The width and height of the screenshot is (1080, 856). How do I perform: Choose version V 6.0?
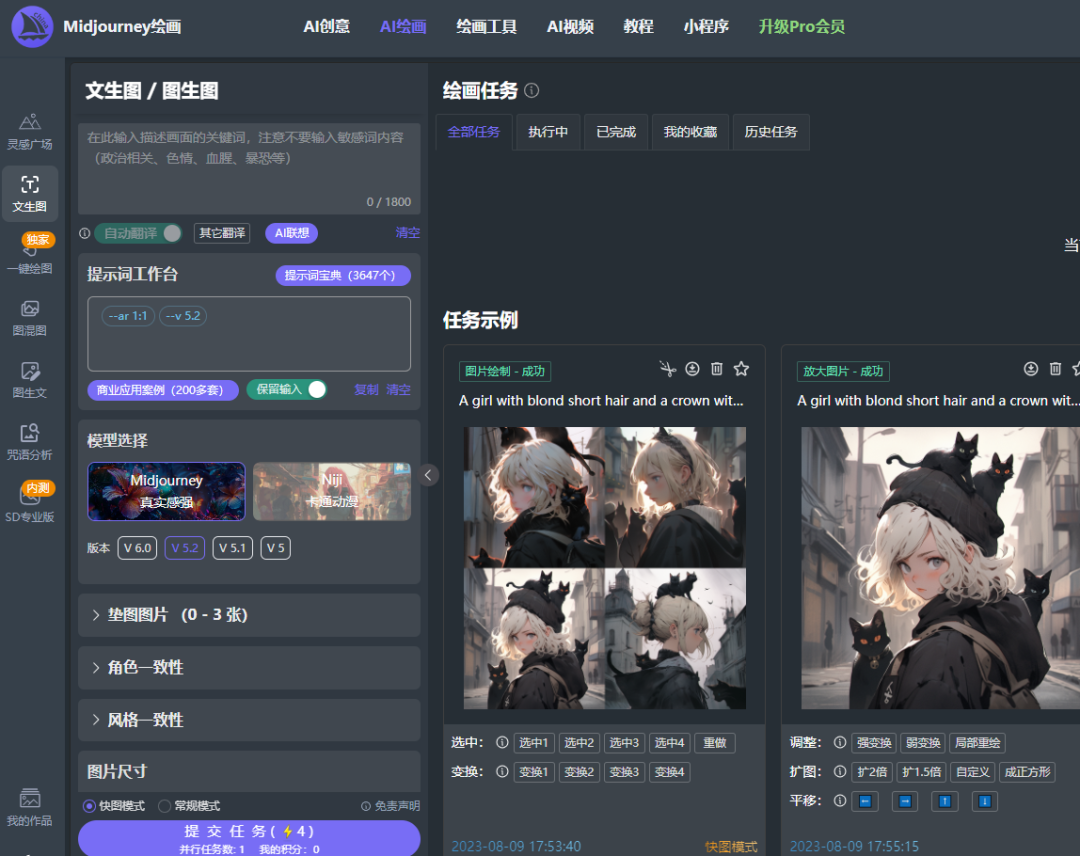point(137,548)
